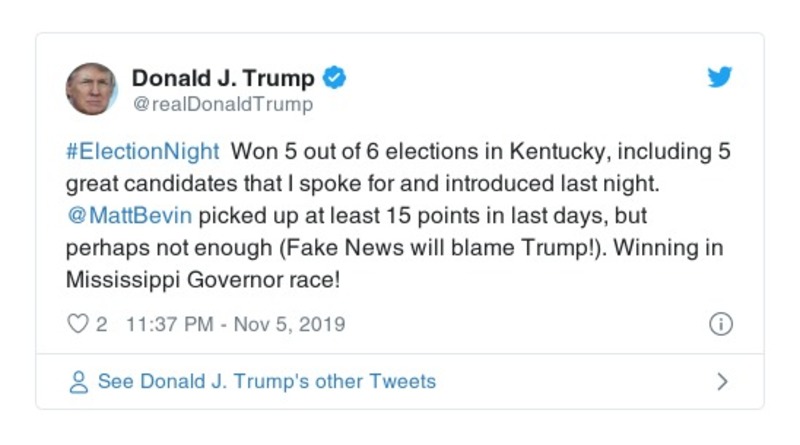Click the 11:37 PM - Nov 5, 2019 timestamp
The height and width of the screenshot is (445, 800).
point(234,324)
